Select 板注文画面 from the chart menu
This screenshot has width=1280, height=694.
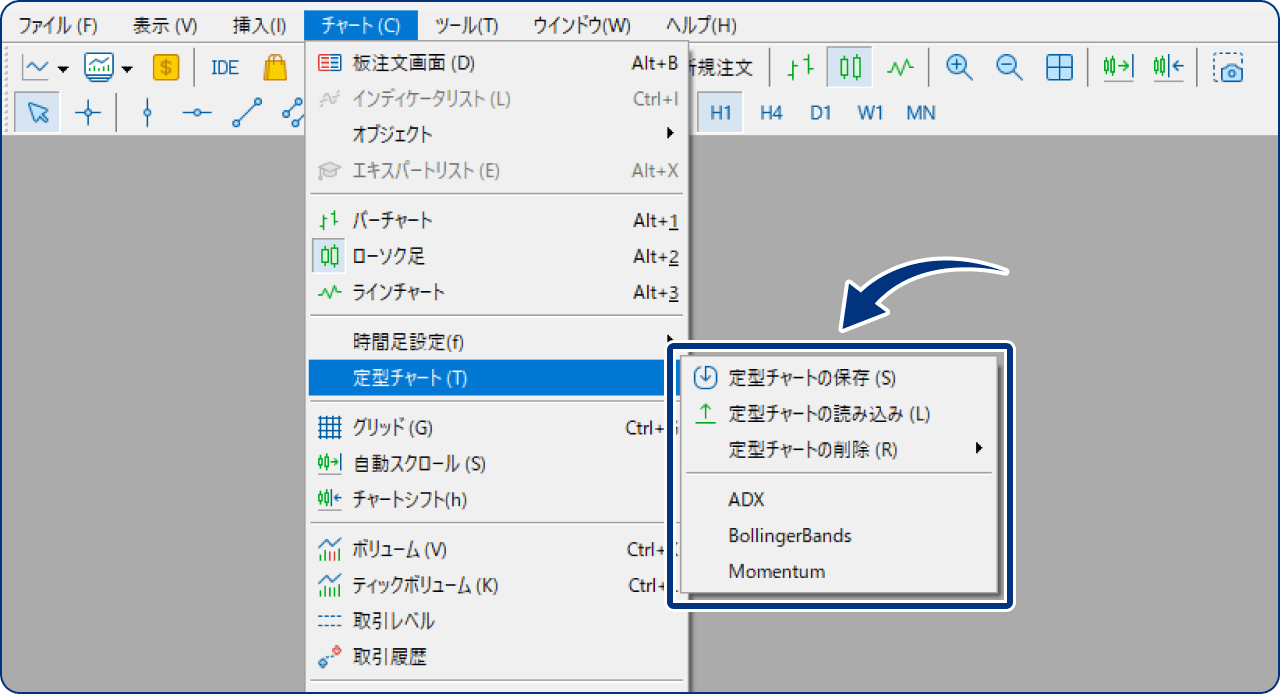click(x=400, y=61)
